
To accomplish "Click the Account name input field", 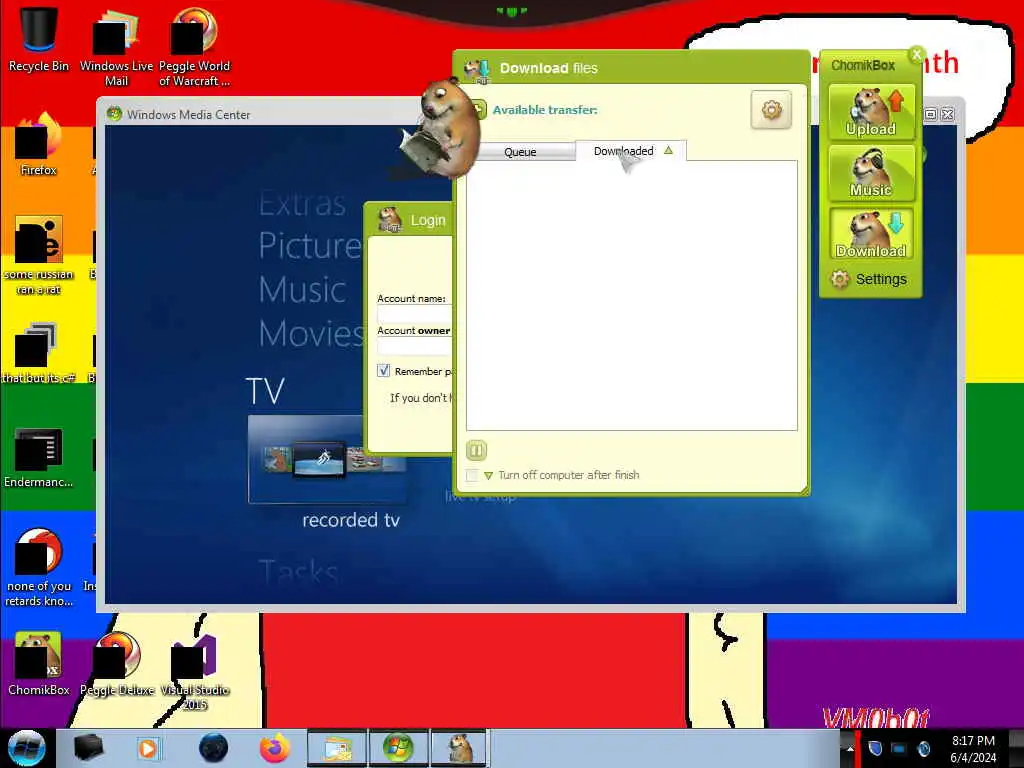I will tap(414, 314).
